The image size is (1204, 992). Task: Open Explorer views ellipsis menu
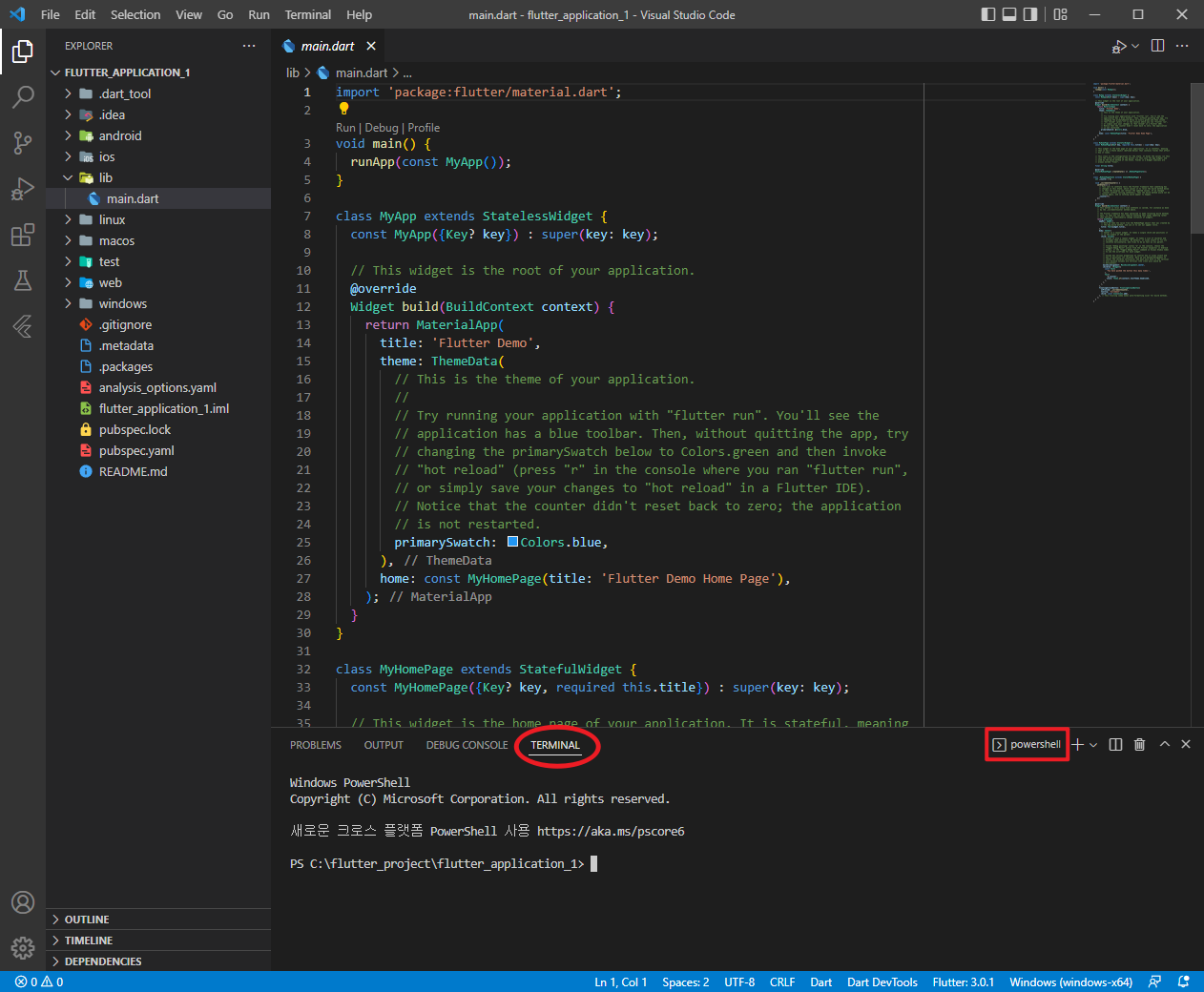pyautogui.click(x=249, y=46)
